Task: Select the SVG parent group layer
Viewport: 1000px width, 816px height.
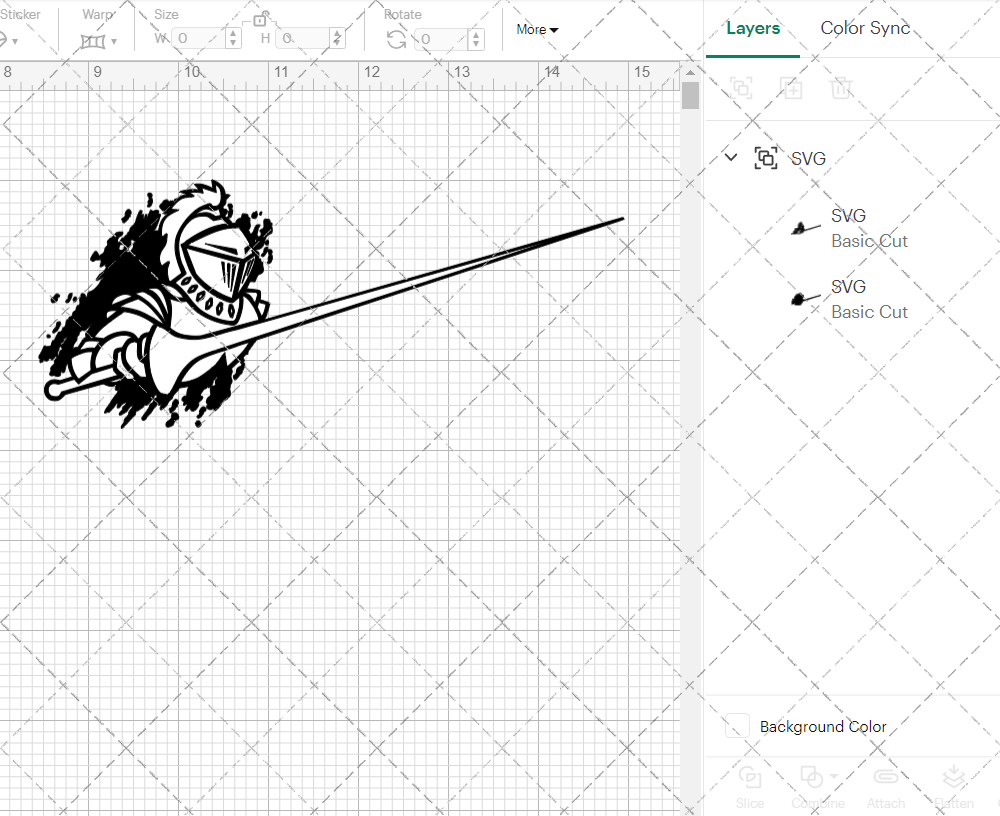Action: coord(806,158)
